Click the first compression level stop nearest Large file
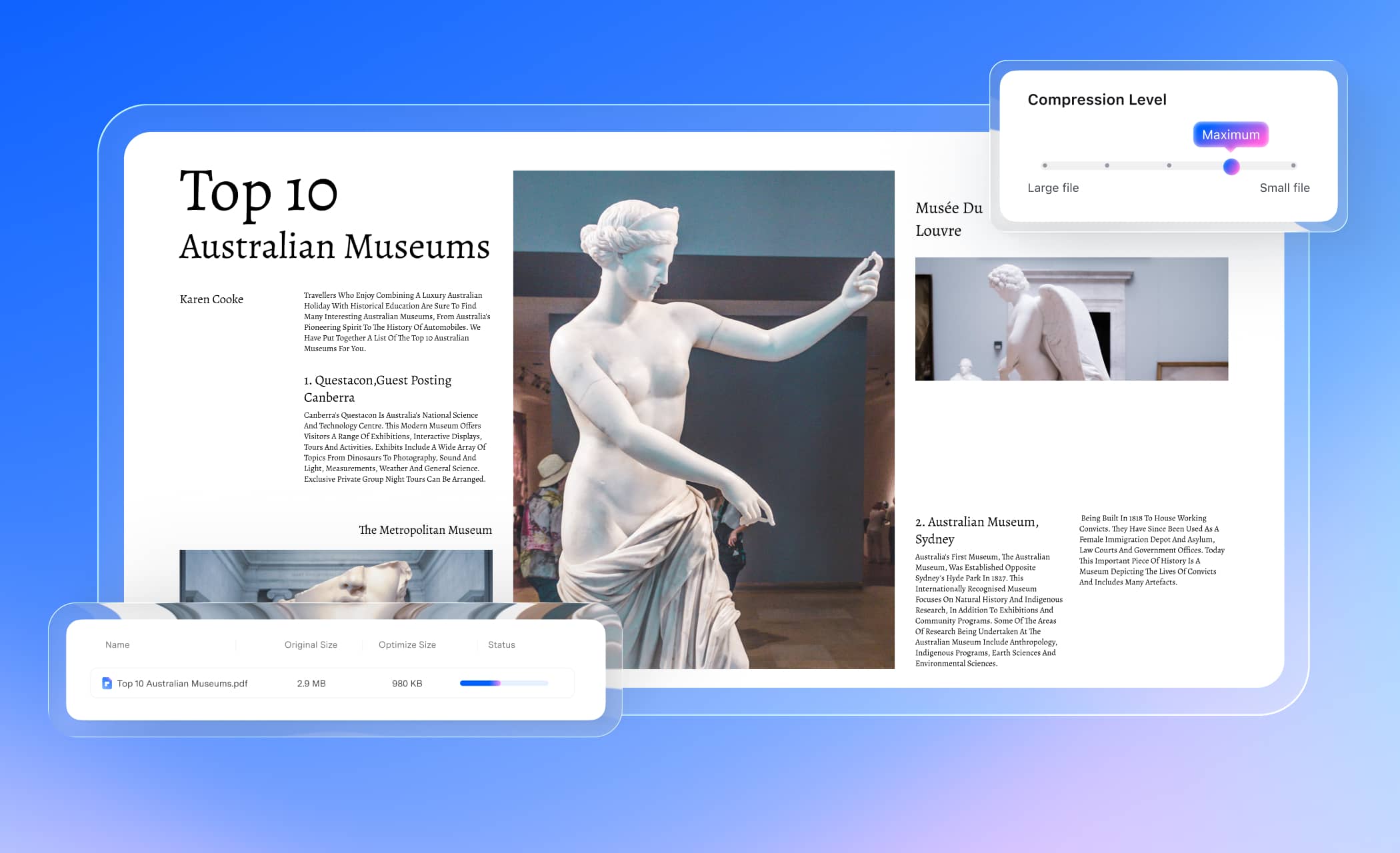This screenshot has width=1400, height=853. (x=1045, y=165)
